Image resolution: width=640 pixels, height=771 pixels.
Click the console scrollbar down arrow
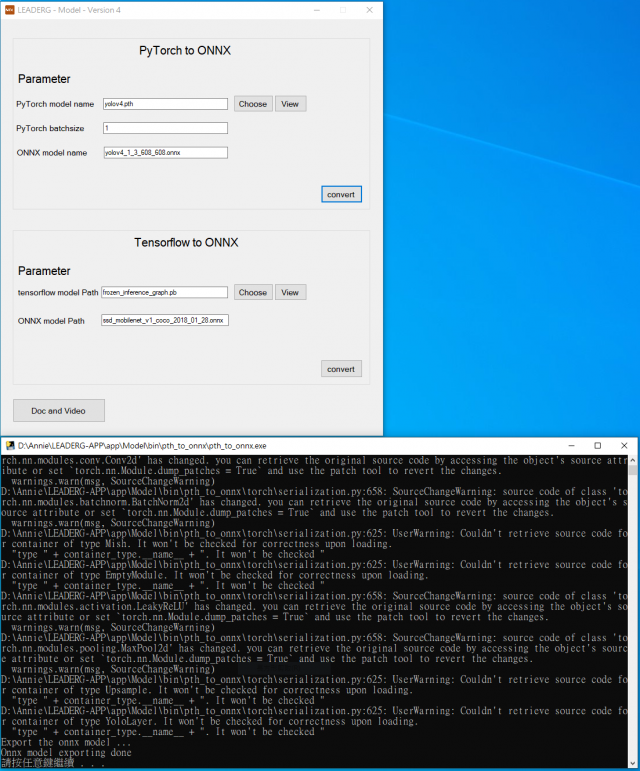pyautogui.click(x=633, y=764)
